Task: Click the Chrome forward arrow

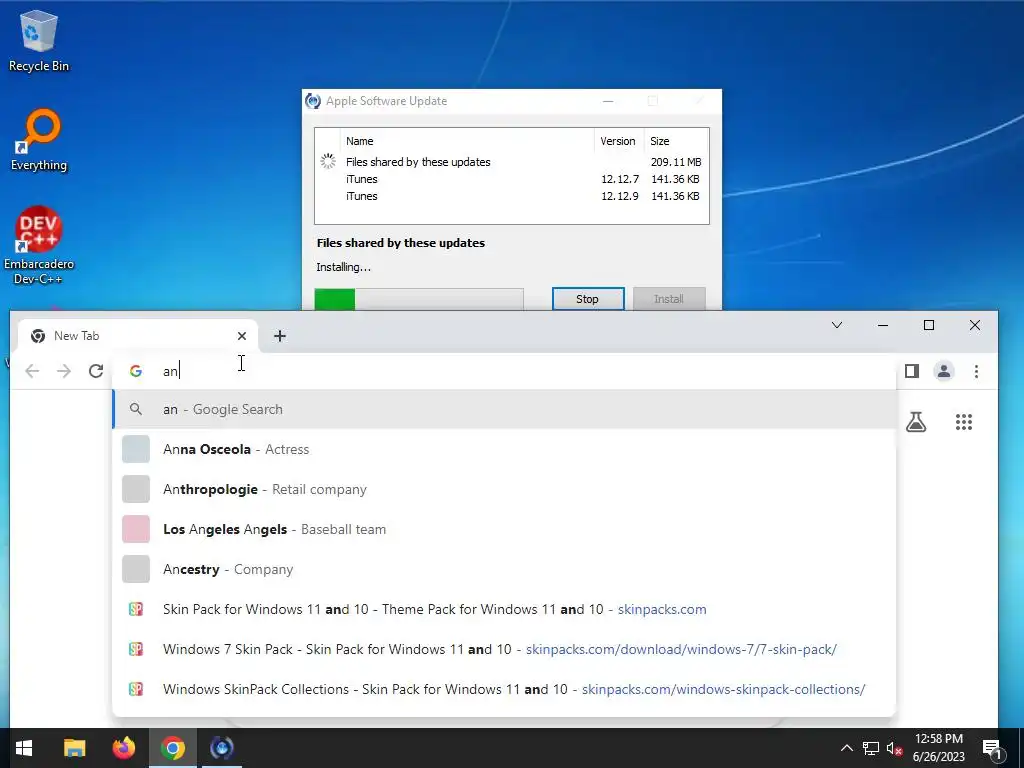Action: pyautogui.click(x=64, y=371)
